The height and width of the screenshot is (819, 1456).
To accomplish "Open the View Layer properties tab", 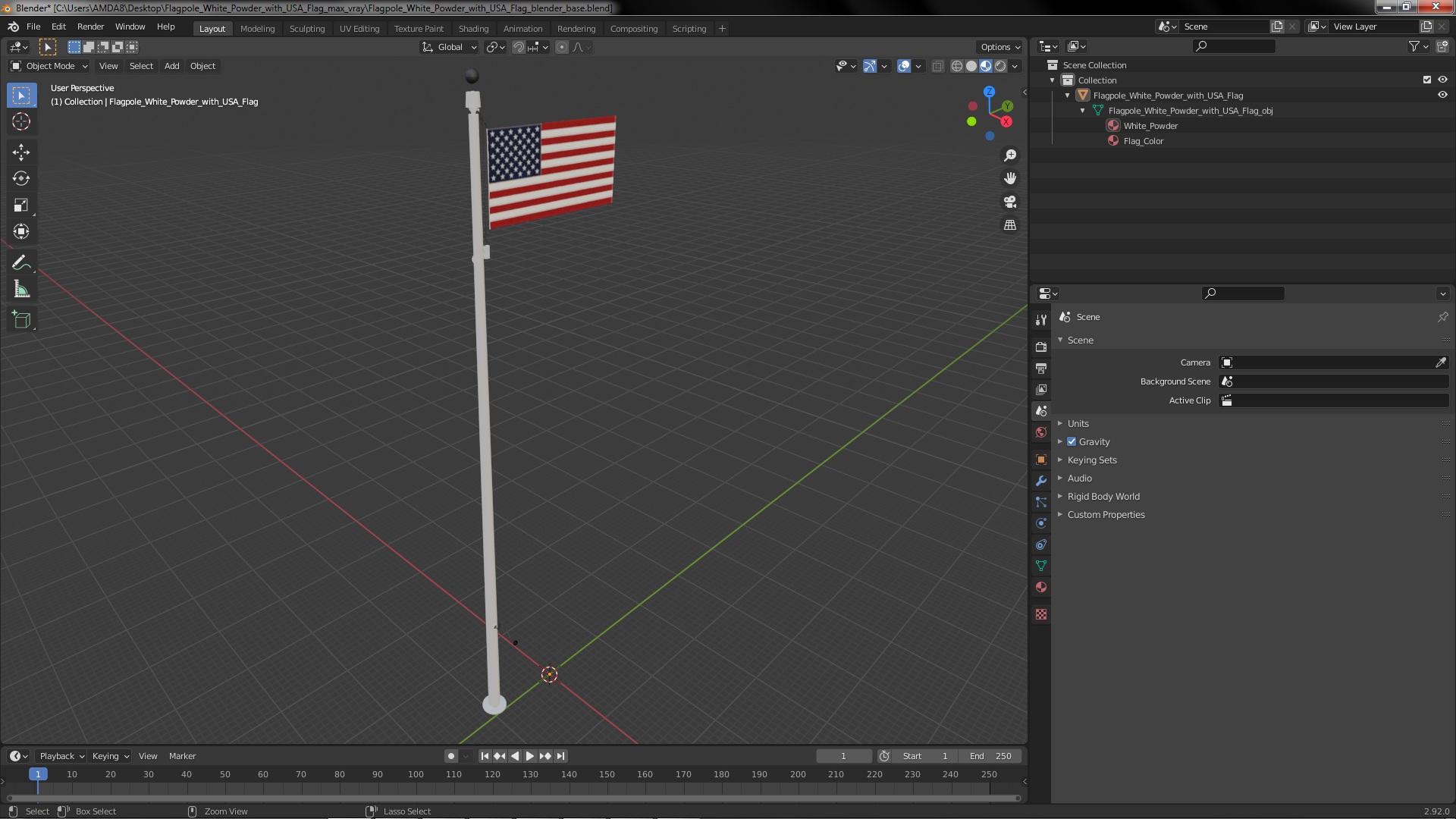I will (1041, 389).
